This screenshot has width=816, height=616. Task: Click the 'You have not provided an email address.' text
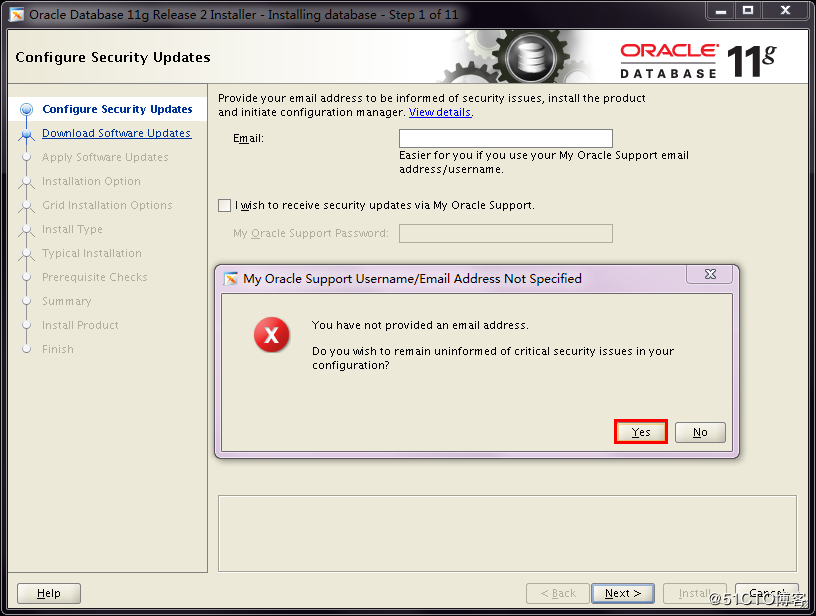pos(420,325)
